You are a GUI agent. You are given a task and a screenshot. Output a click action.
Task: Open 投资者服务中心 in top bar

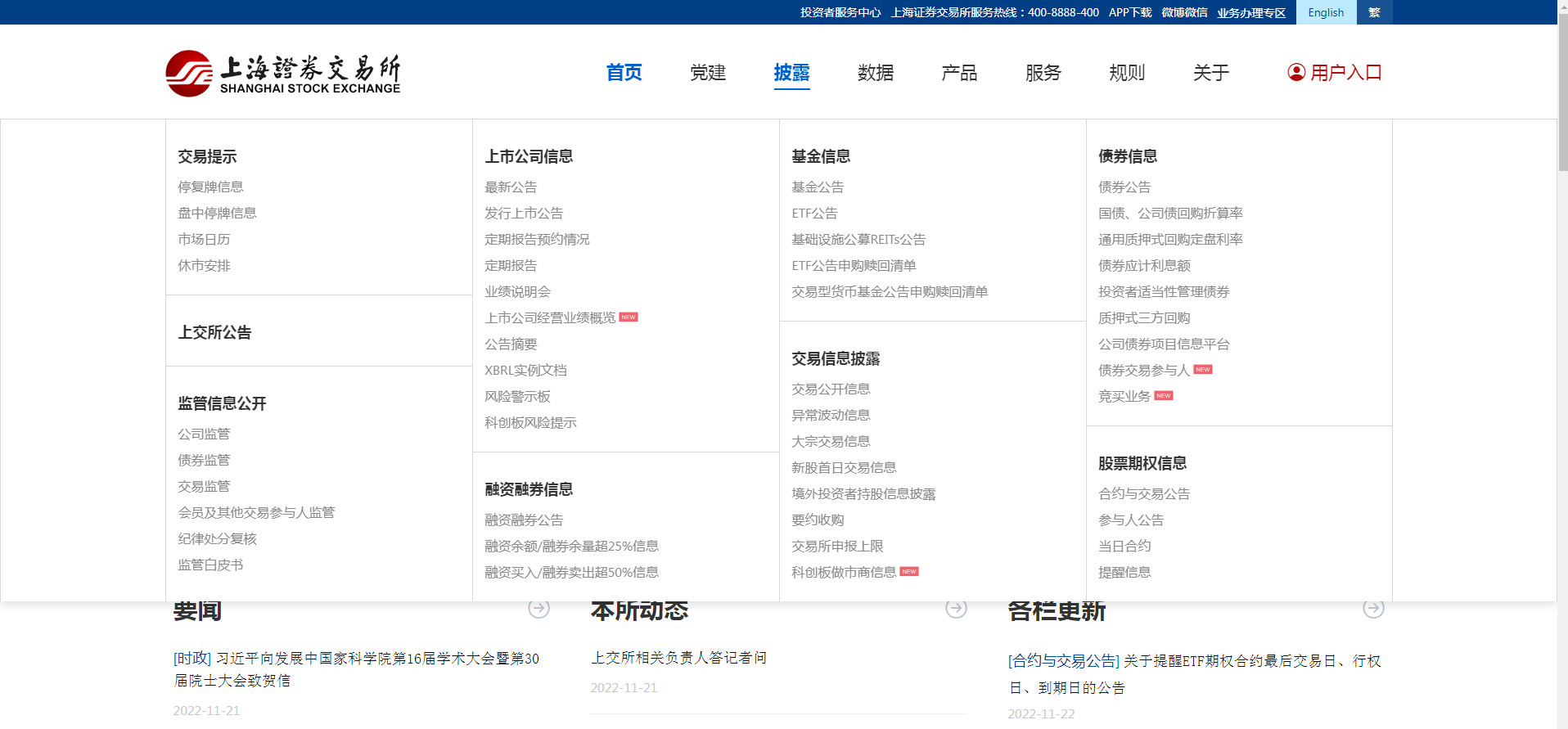click(x=840, y=12)
